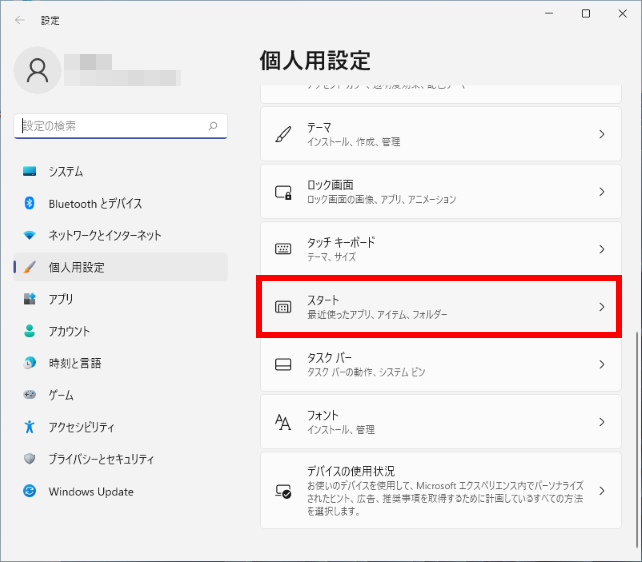Open the フォント settings title
Screen dimensions: 642x562
point(323,415)
